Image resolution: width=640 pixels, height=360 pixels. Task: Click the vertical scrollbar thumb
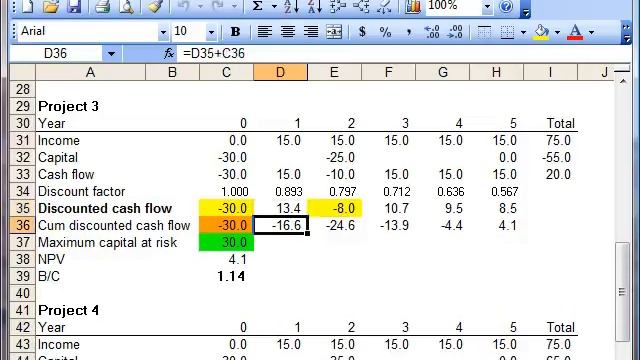[622, 291]
